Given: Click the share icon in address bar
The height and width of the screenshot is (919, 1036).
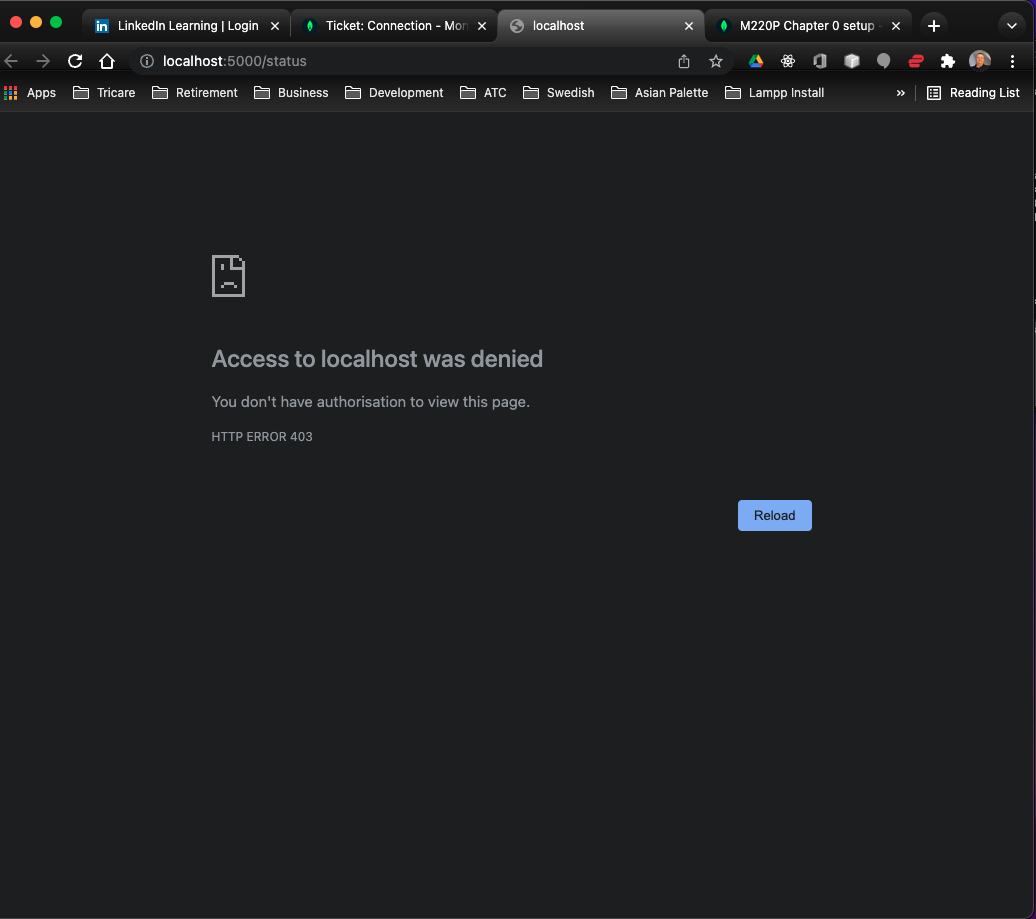Looking at the screenshot, I should pyautogui.click(x=683, y=61).
